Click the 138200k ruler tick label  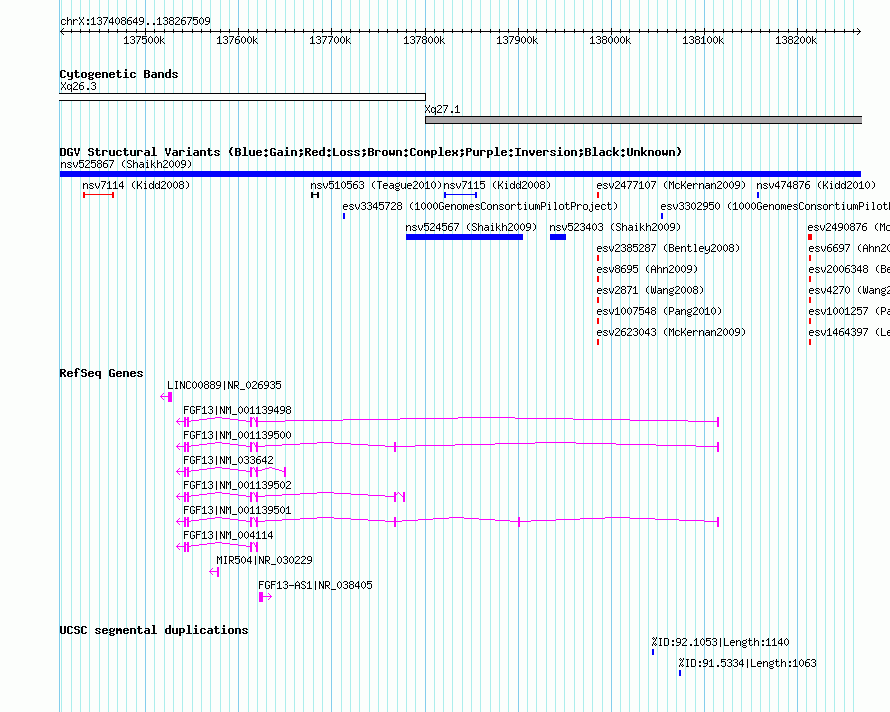pos(796,40)
